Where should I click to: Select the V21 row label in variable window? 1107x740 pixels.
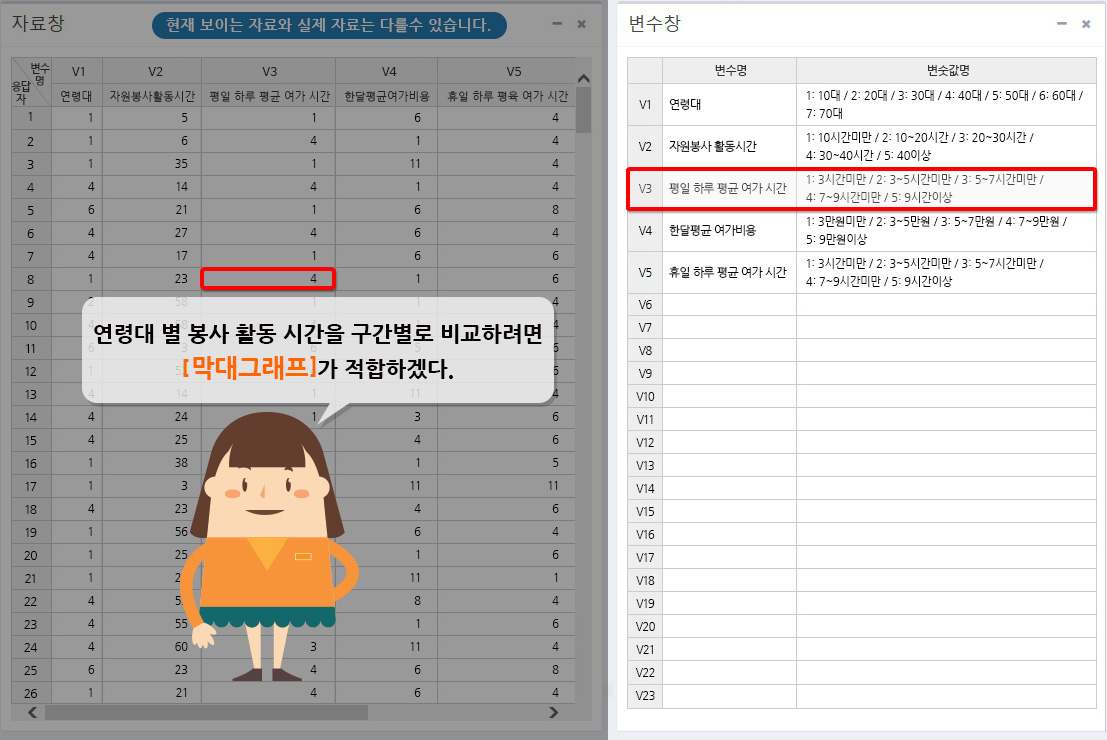[x=645, y=649]
